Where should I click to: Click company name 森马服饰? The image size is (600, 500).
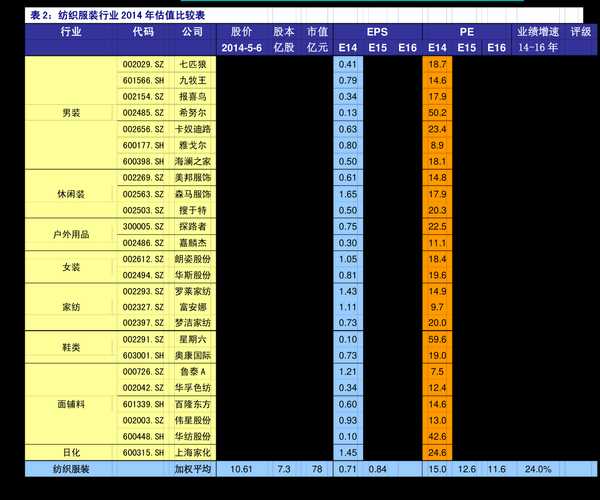(192, 194)
